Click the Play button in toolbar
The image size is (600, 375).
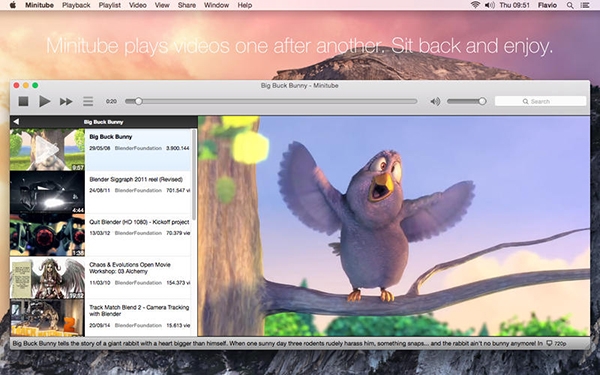point(45,101)
